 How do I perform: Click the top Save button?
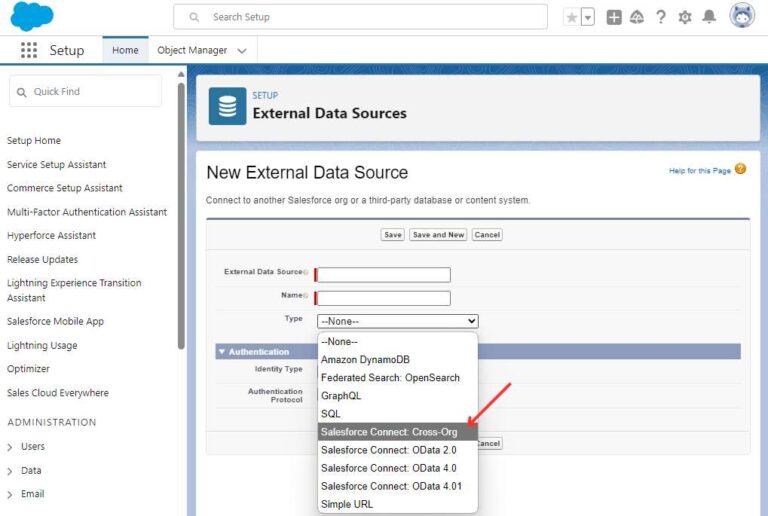coord(392,235)
